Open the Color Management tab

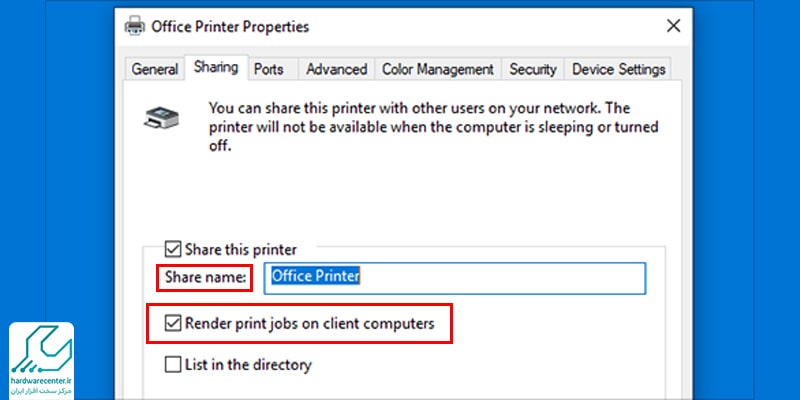pos(438,69)
